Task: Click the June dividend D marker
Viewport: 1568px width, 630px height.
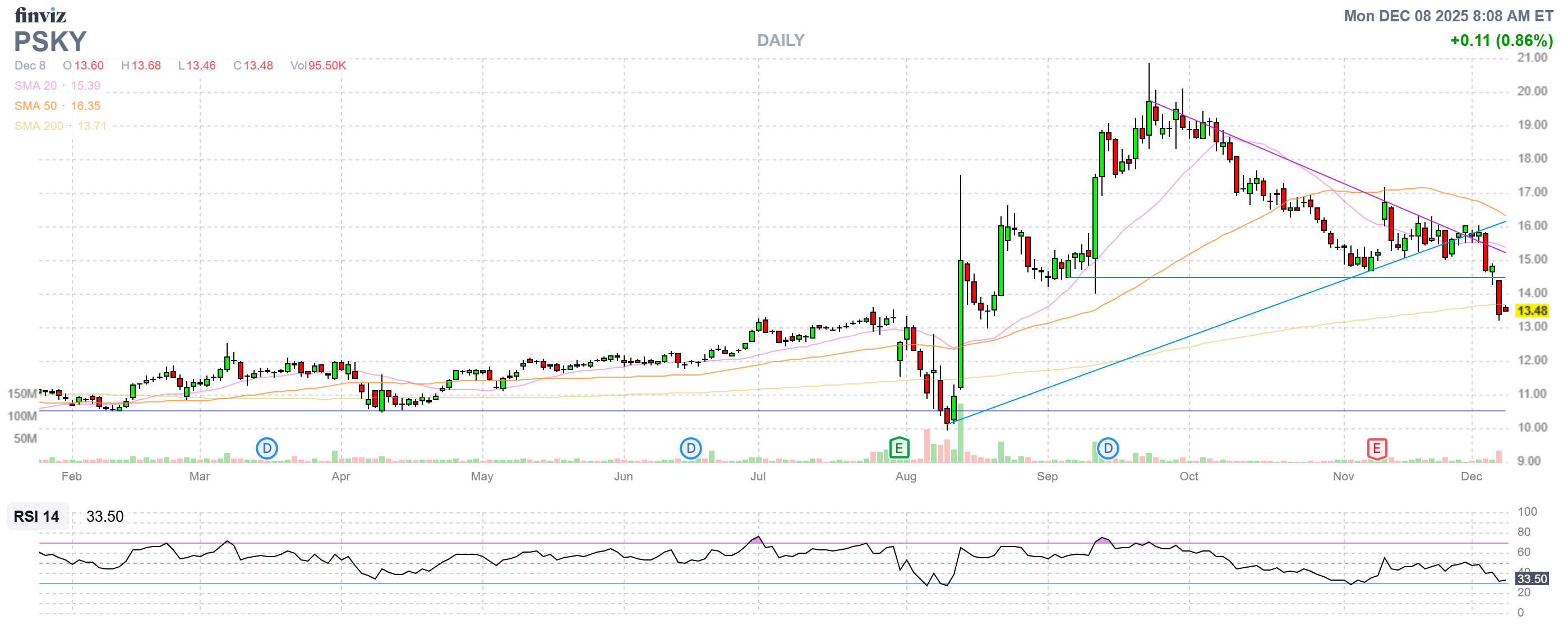Action: pos(690,449)
